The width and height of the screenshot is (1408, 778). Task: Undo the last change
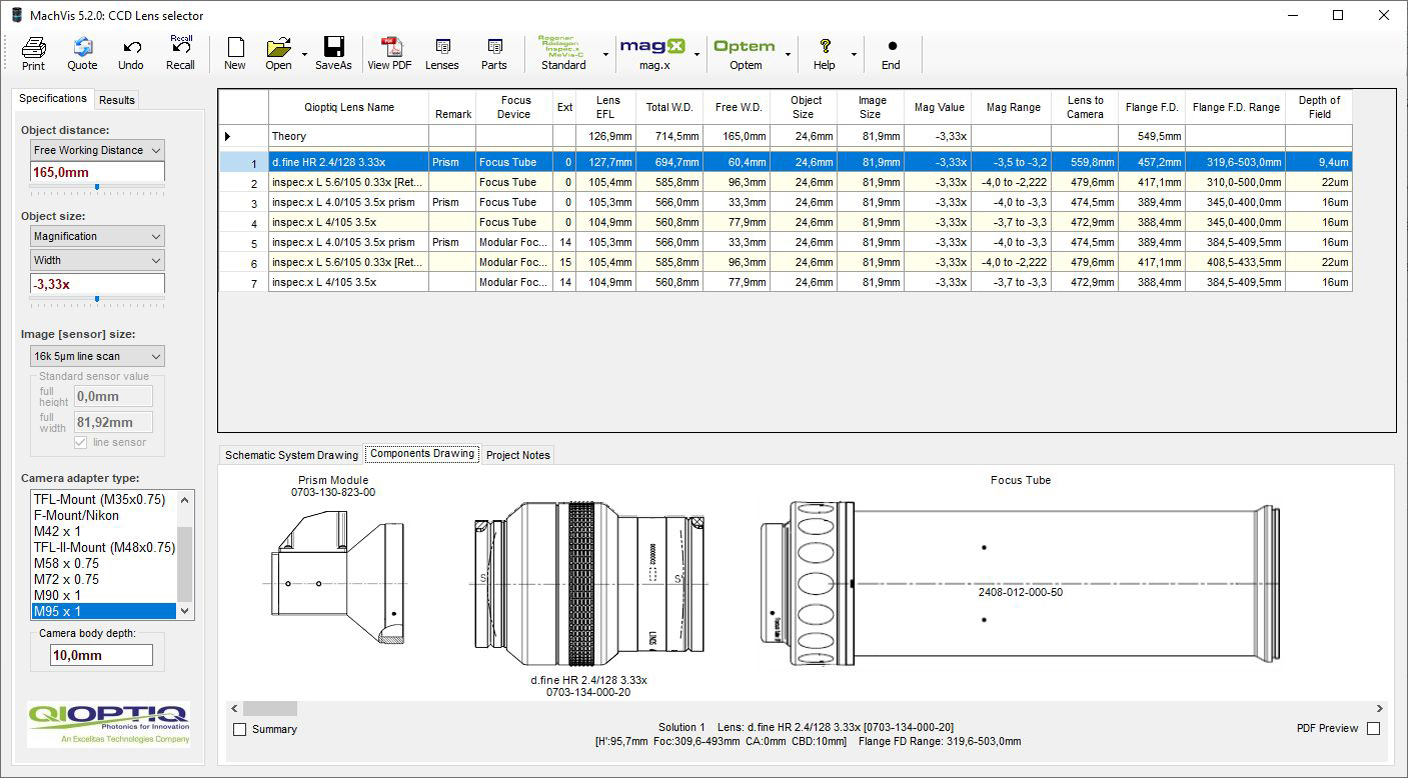131,53
